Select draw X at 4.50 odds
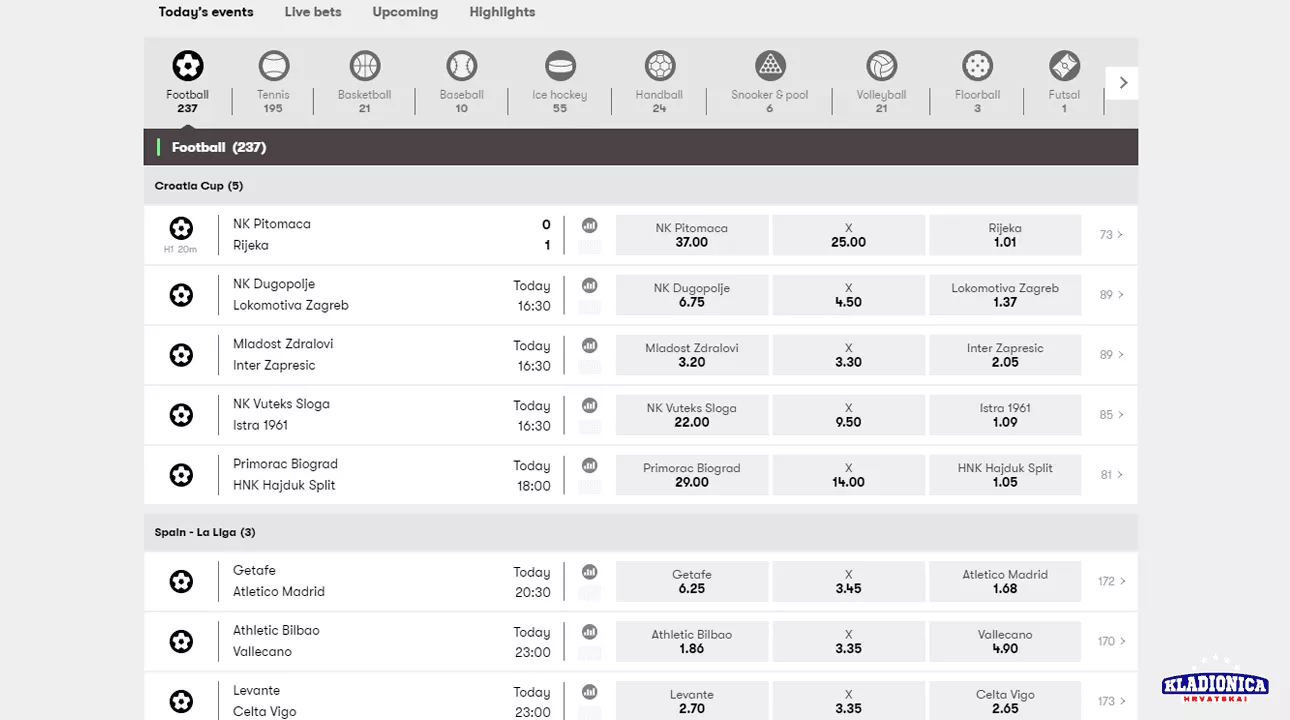 point(848,295)
